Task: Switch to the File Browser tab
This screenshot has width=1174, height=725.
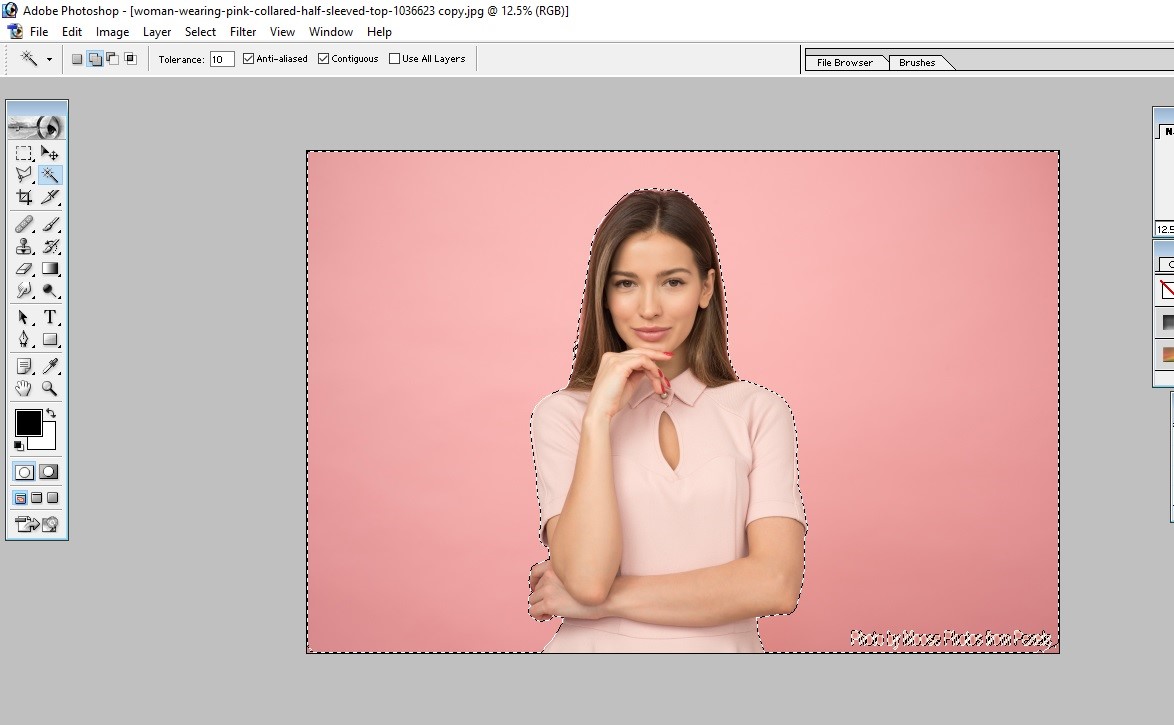Action: click(845, 62)
